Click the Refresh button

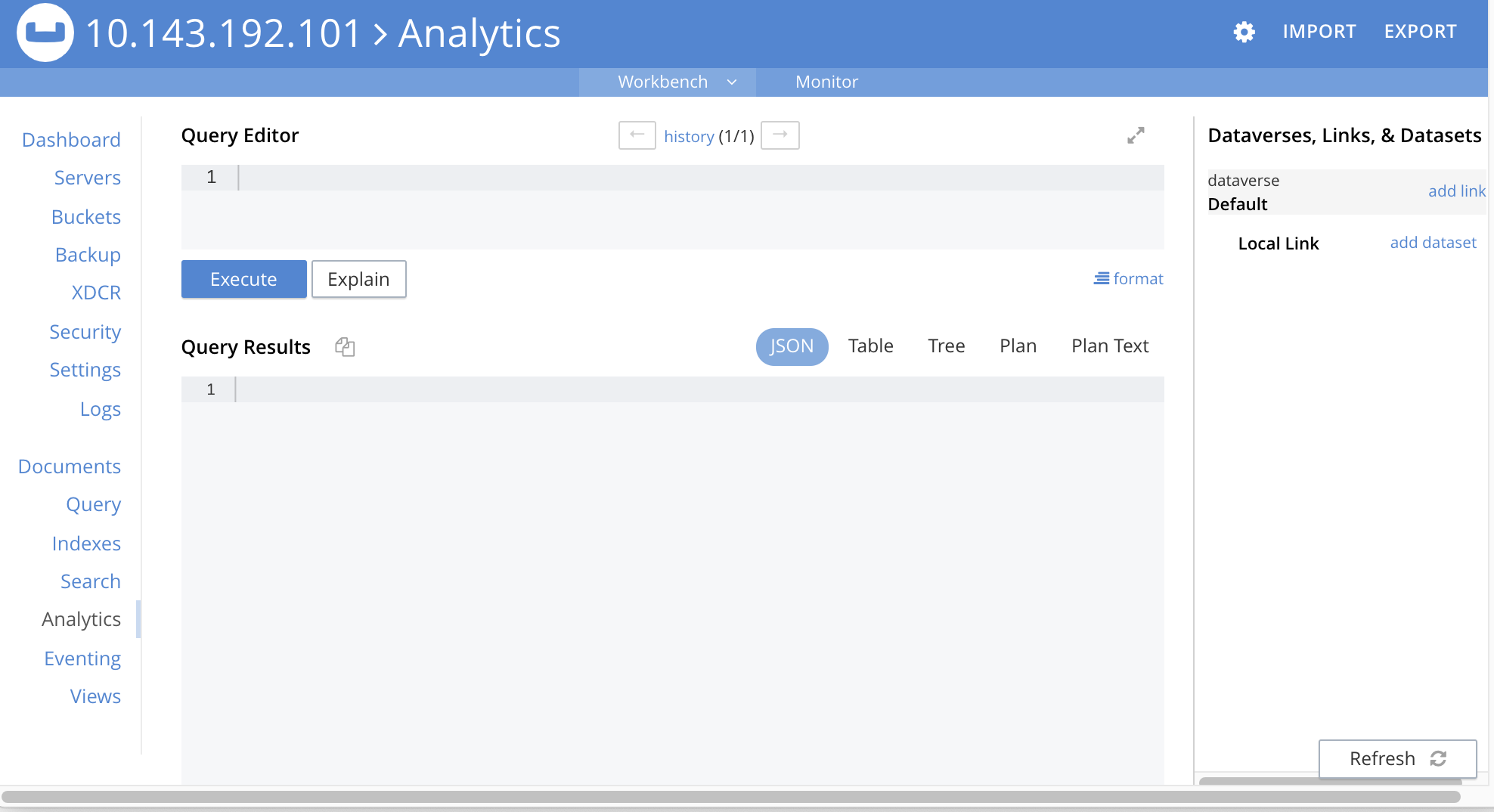(x=1397, y=758)
